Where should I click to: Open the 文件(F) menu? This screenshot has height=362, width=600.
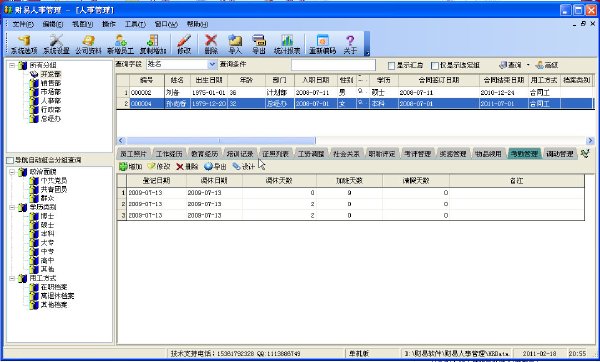pos(23,24)
